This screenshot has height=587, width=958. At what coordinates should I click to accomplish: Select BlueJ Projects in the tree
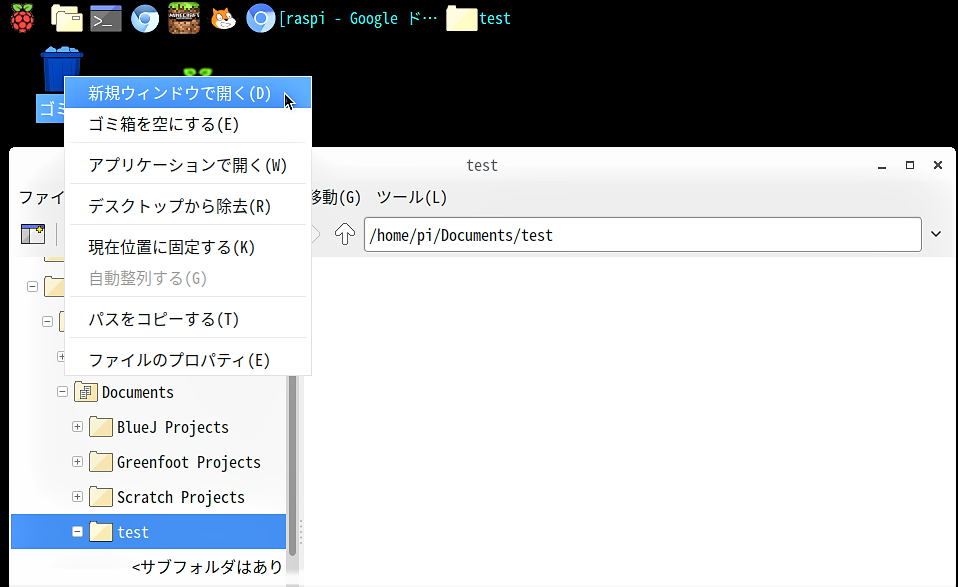[173, 427]
